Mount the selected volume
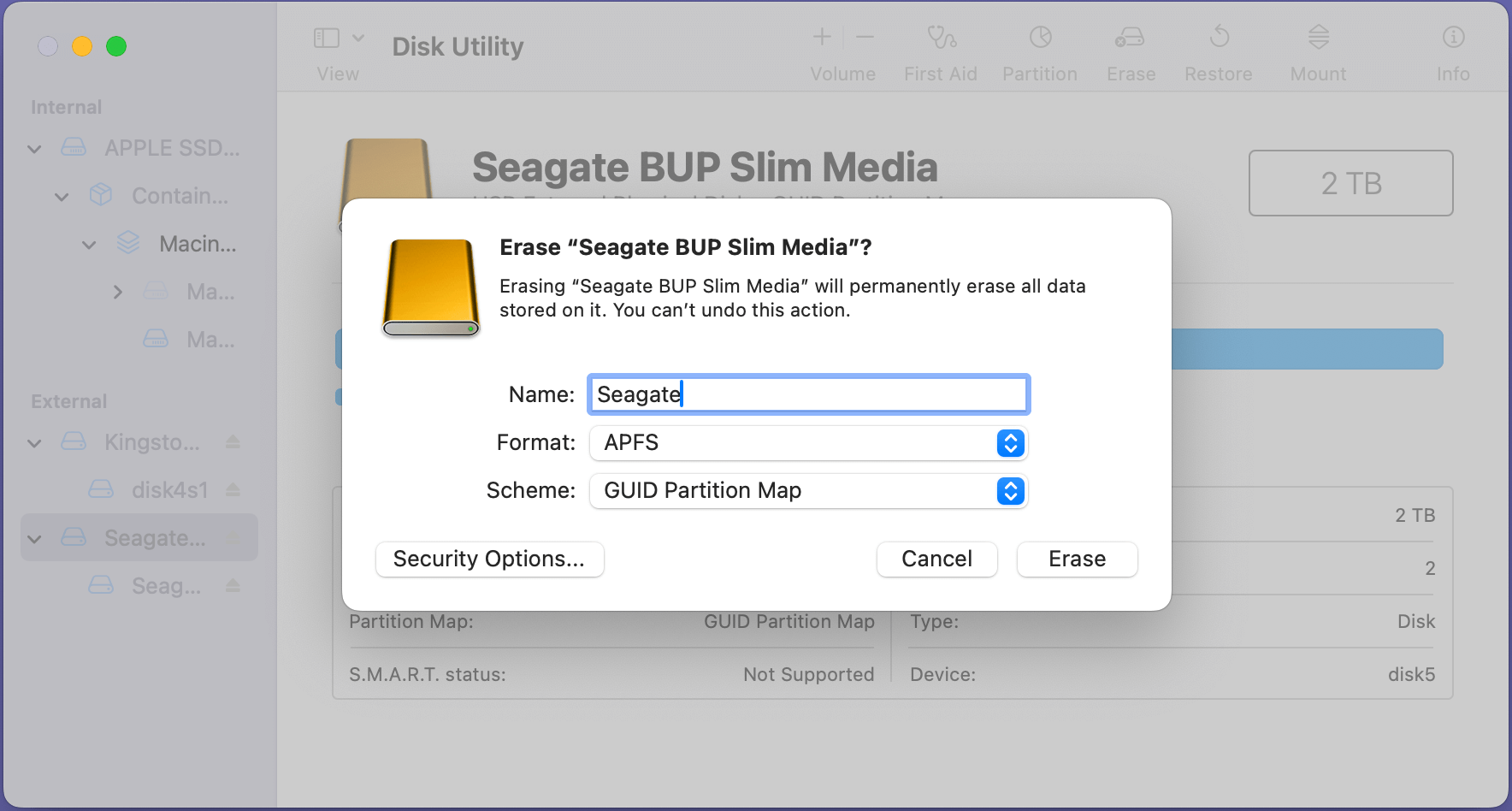The width and height of the screenshot is (1512, 811). coord(1317,47)
